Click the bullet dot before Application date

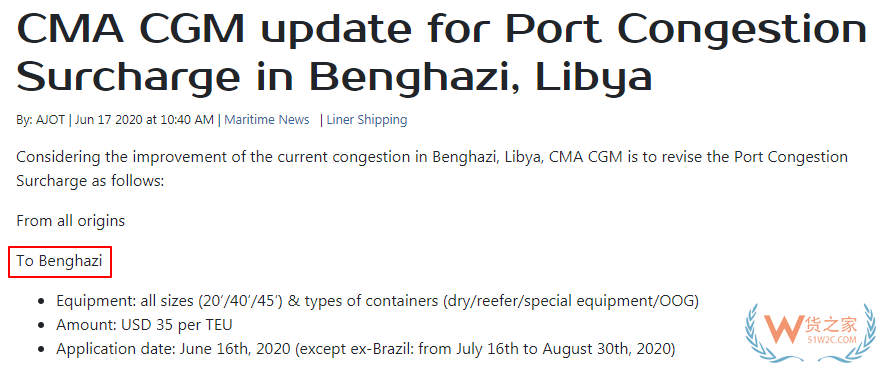click(41, 349)
